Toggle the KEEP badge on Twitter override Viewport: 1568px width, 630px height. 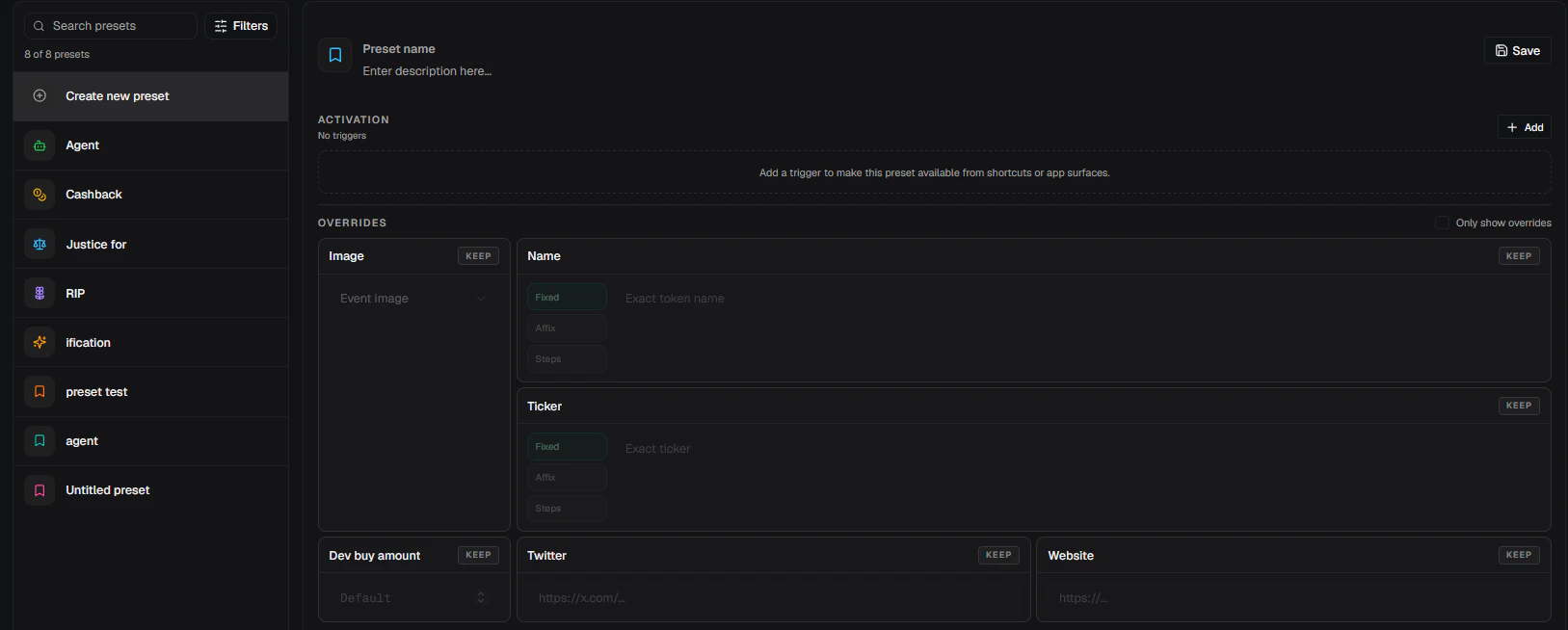pyautogui.click(x=998, y=555)
